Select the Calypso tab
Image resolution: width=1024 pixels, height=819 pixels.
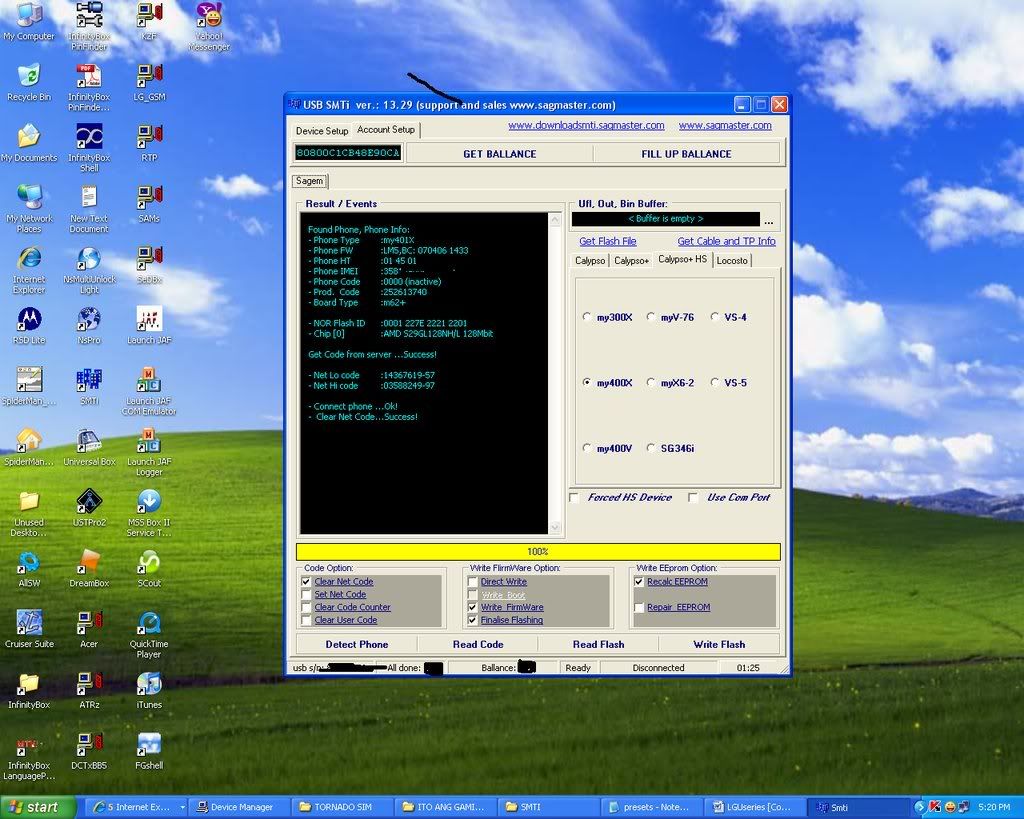click(x=590, y=261)
